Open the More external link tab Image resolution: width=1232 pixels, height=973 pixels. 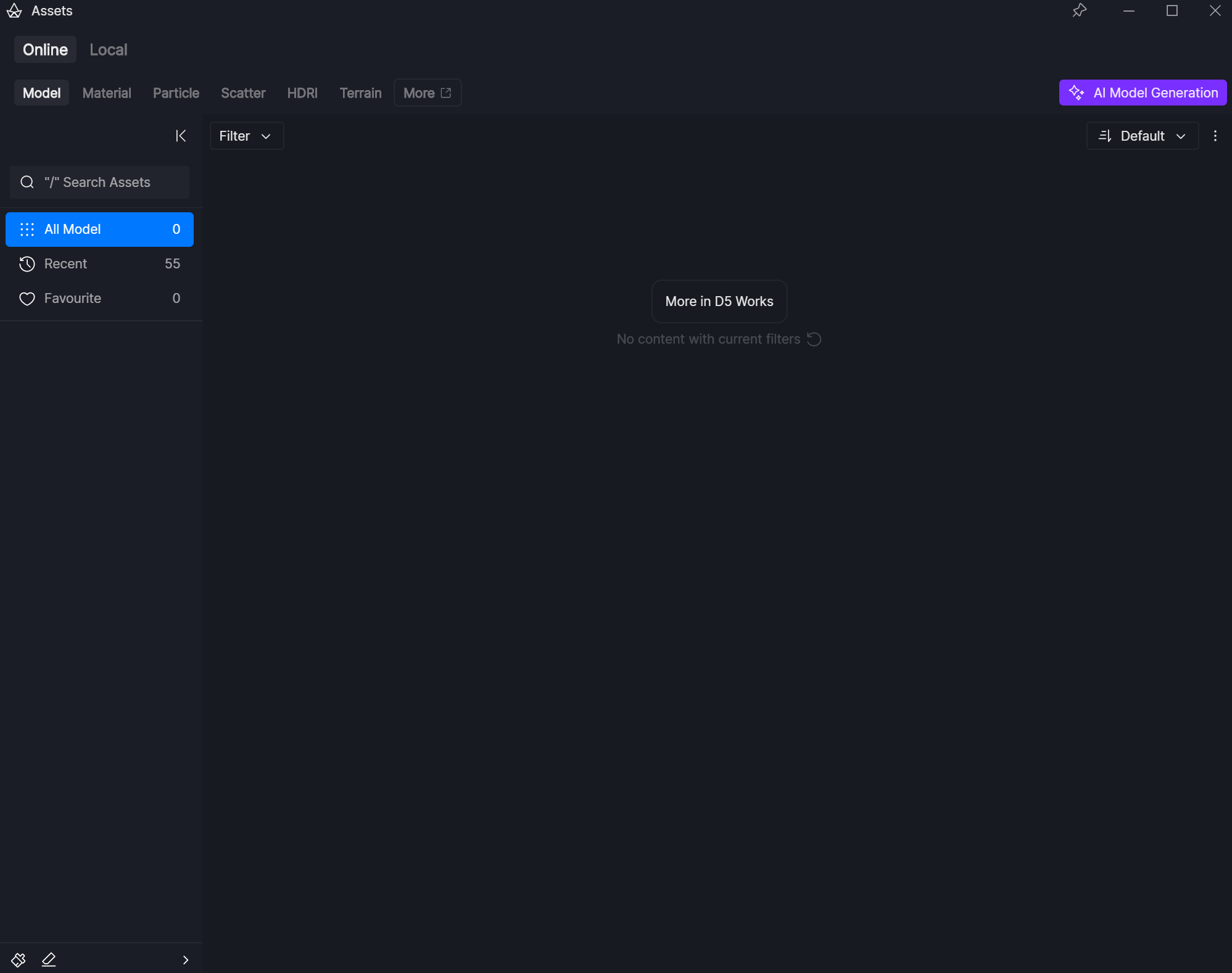point(427,93)
